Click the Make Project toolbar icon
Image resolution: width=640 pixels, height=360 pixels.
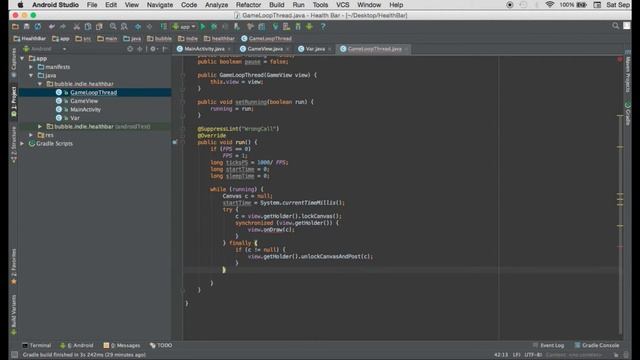coord(163,27)
